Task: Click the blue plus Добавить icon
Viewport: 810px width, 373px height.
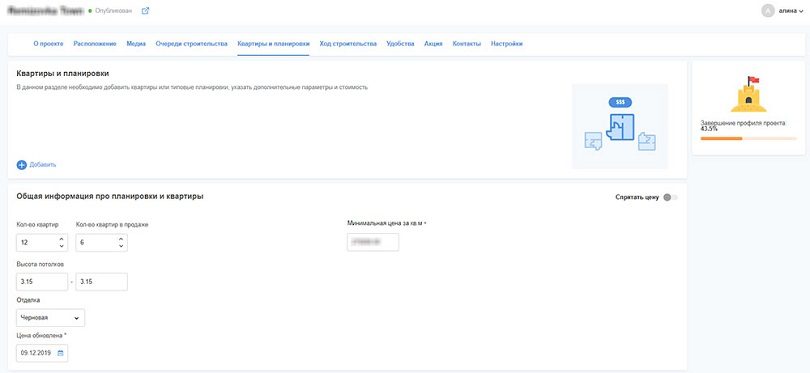Action: point(21,165)
